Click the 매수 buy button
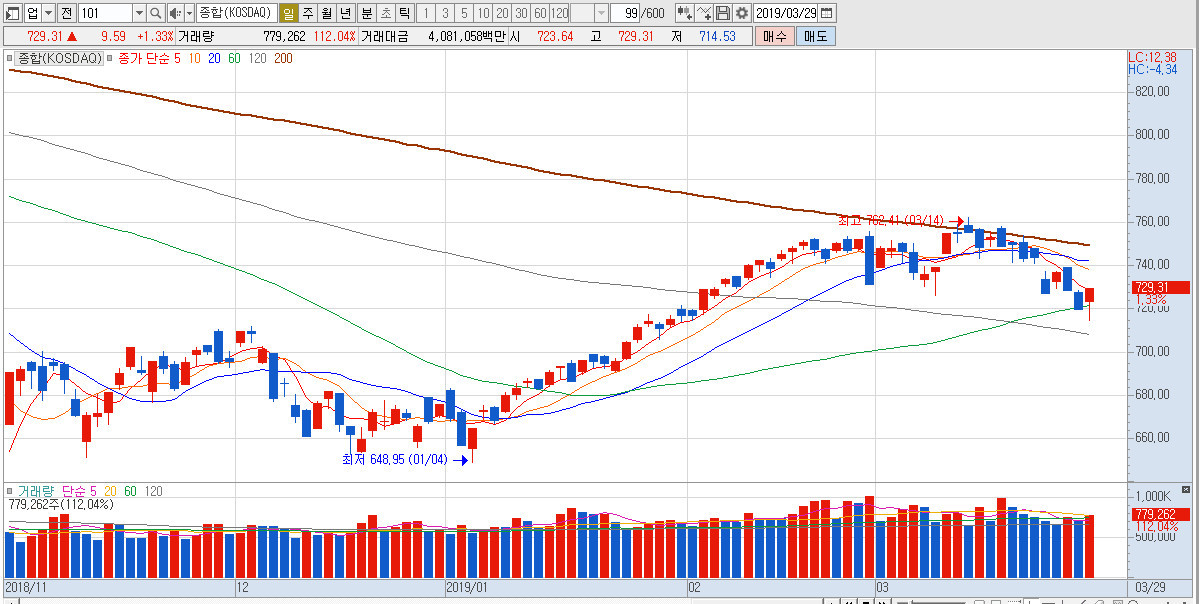The height and width of the screenshot is (604, 1199). (x=774, y=36)
